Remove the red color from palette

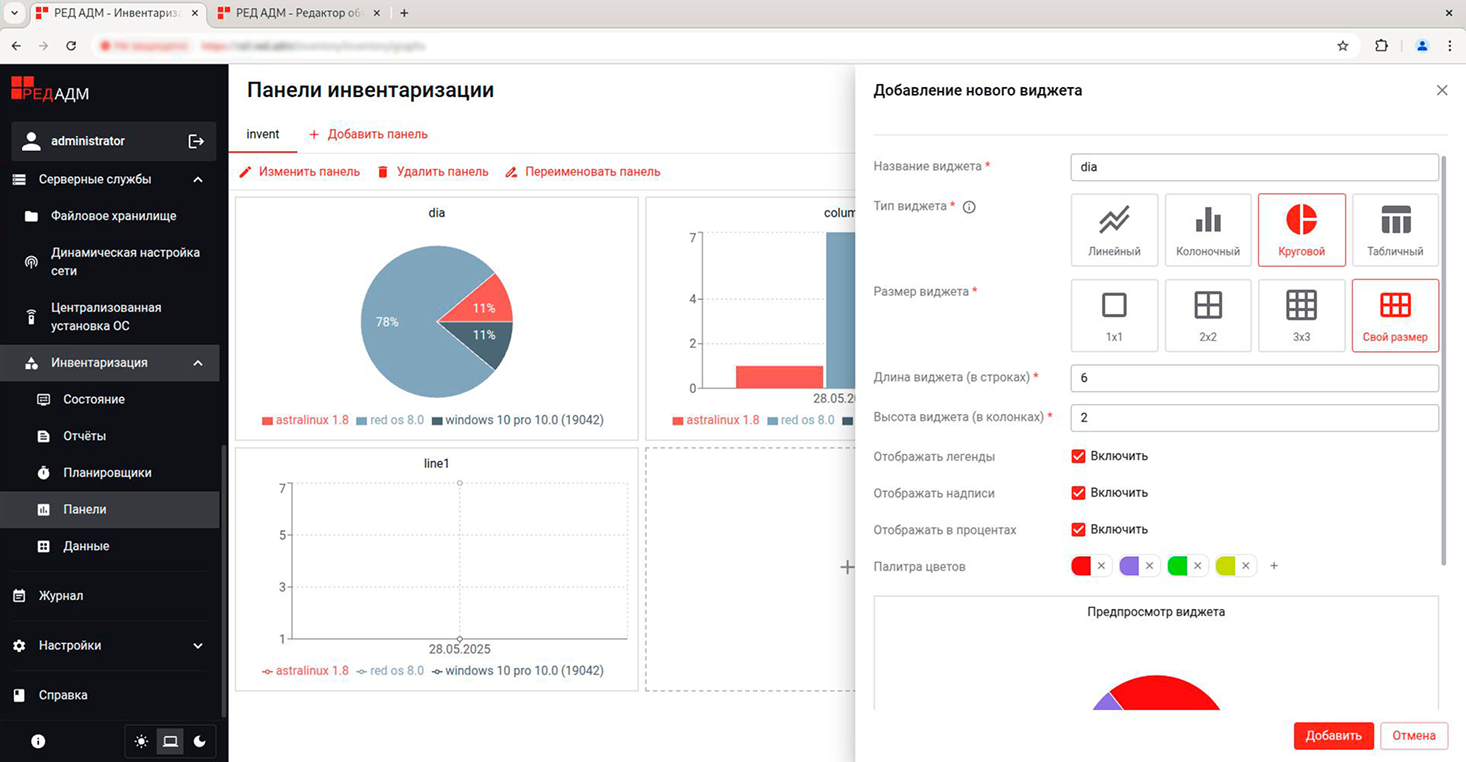(x=1101, y=566)
